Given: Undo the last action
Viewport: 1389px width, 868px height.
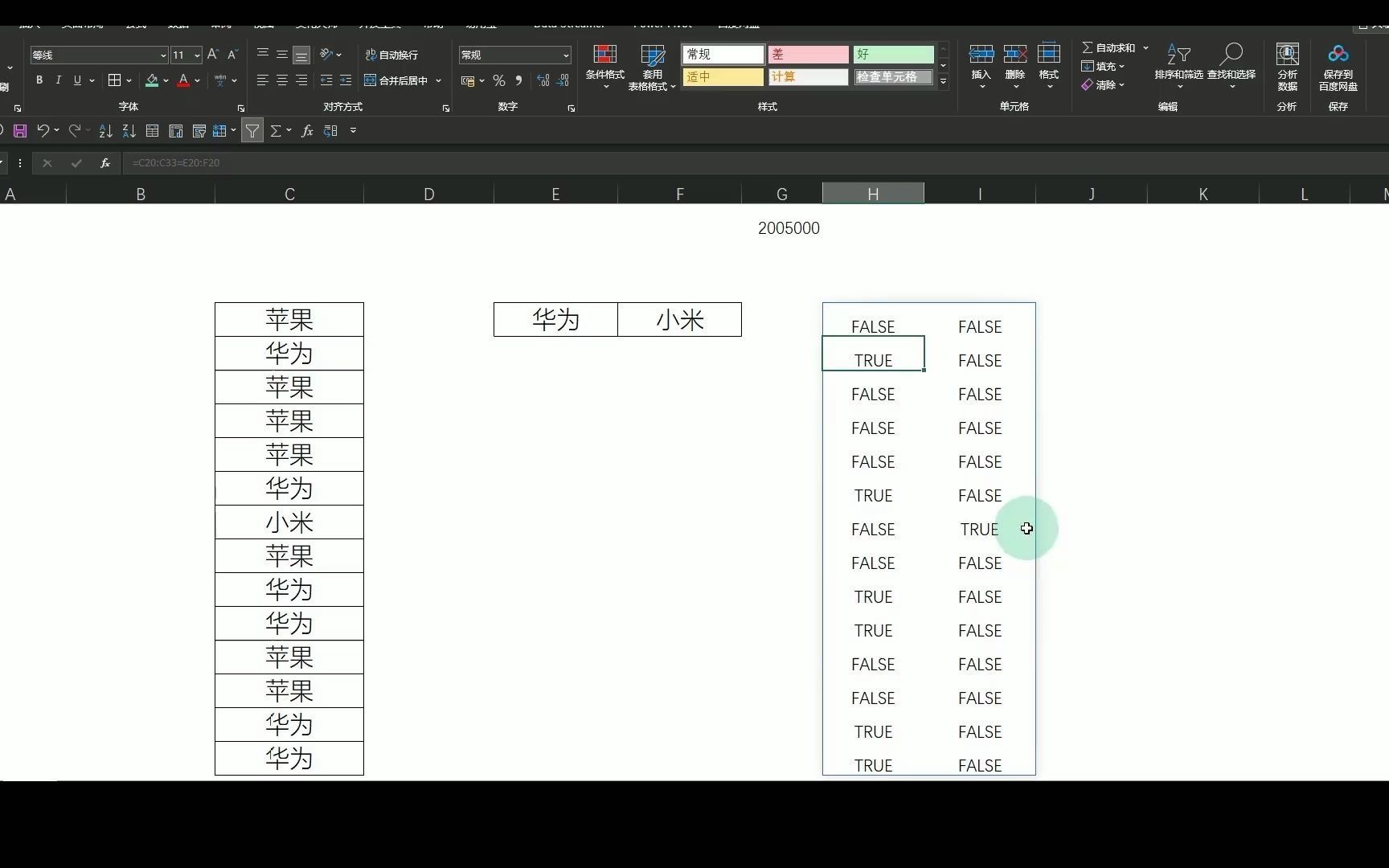Looking at the screenshot, I should tap(43, 130).
